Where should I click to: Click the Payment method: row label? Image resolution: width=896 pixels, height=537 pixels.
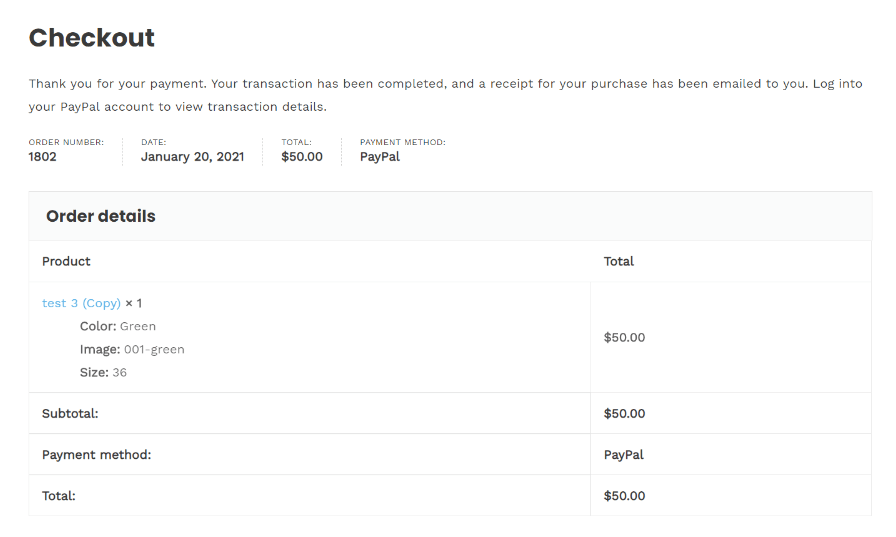click(97, 454)
